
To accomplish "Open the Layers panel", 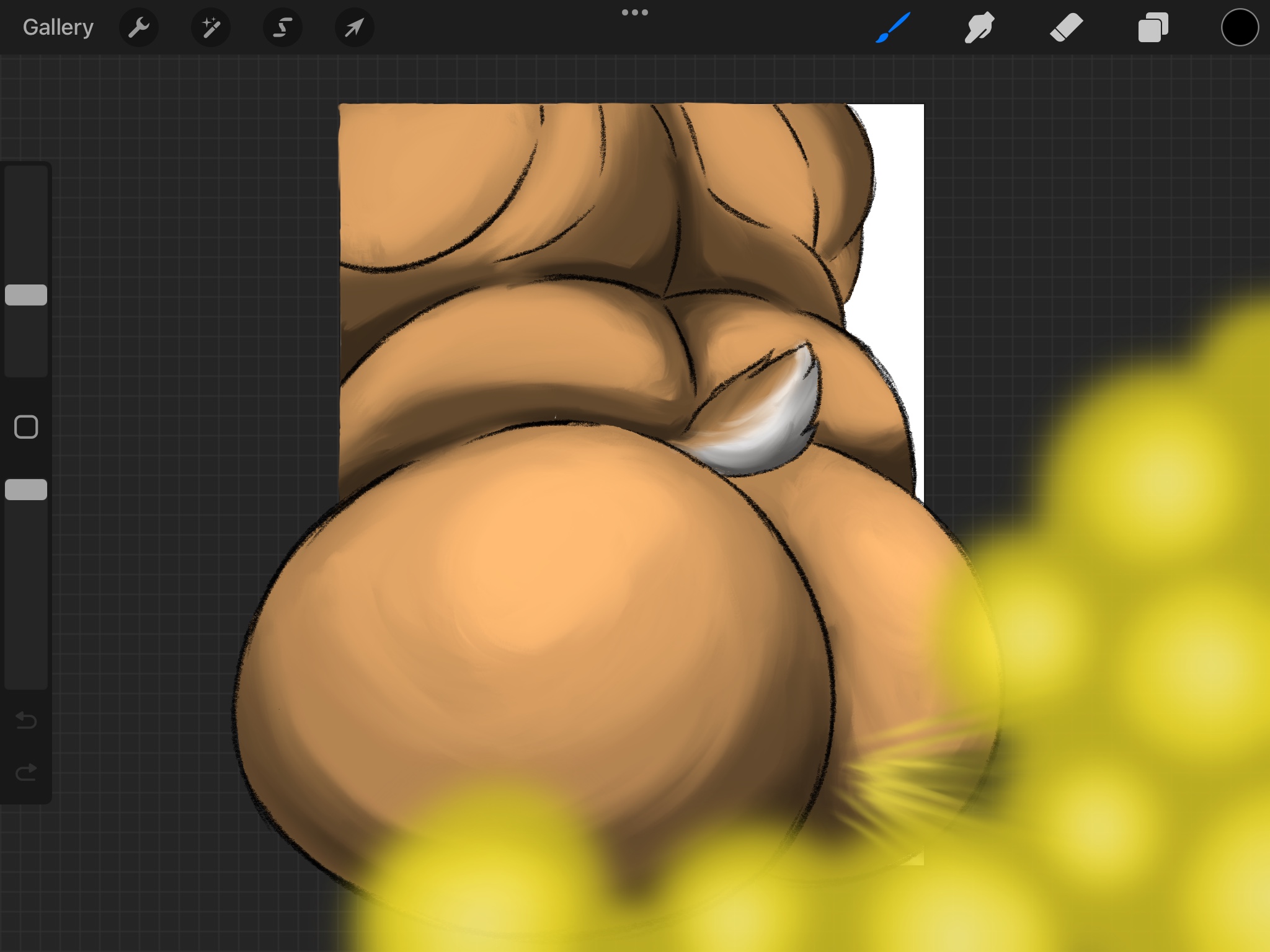I will (x=1153, y=27).
